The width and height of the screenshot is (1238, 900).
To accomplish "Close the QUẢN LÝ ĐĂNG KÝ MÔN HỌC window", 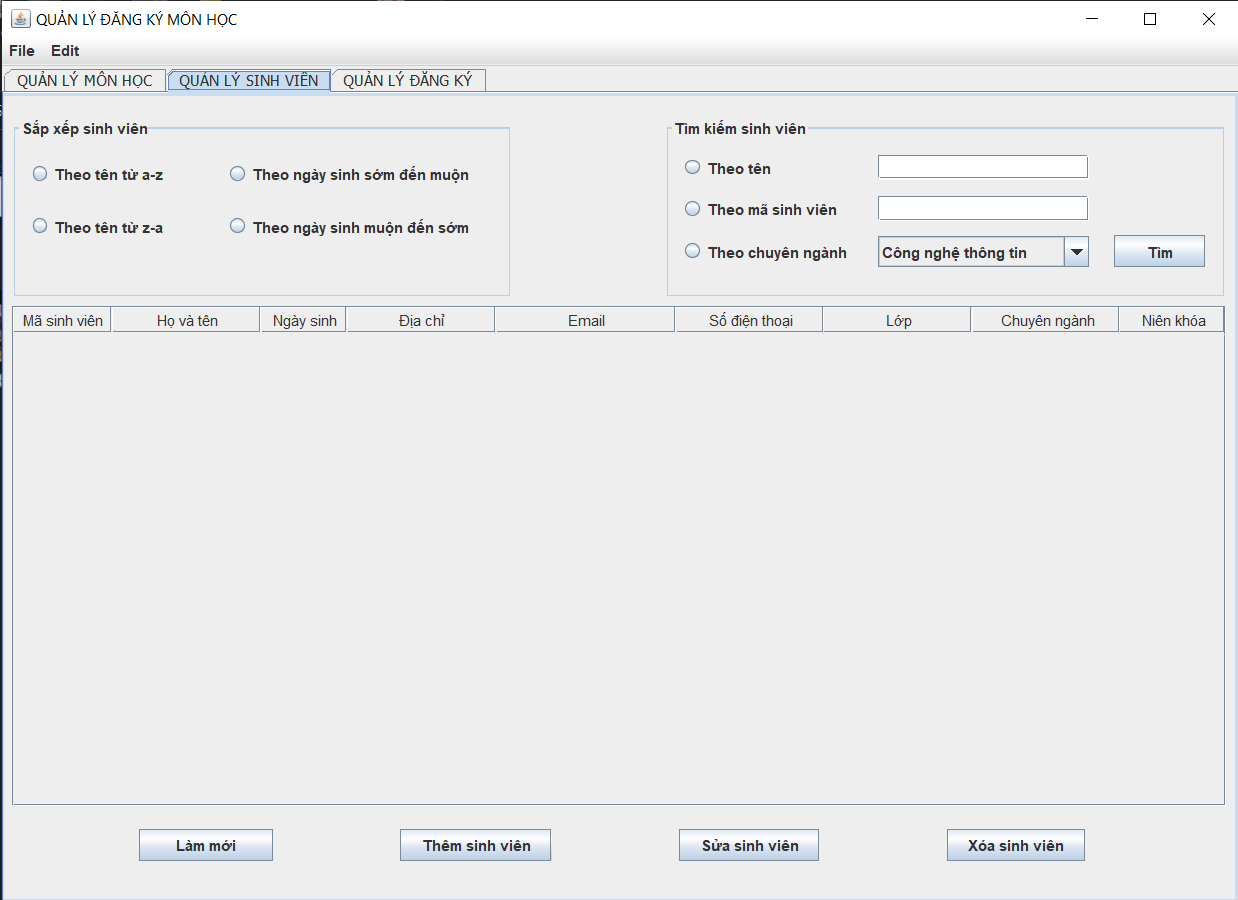I will (1208, 19).
